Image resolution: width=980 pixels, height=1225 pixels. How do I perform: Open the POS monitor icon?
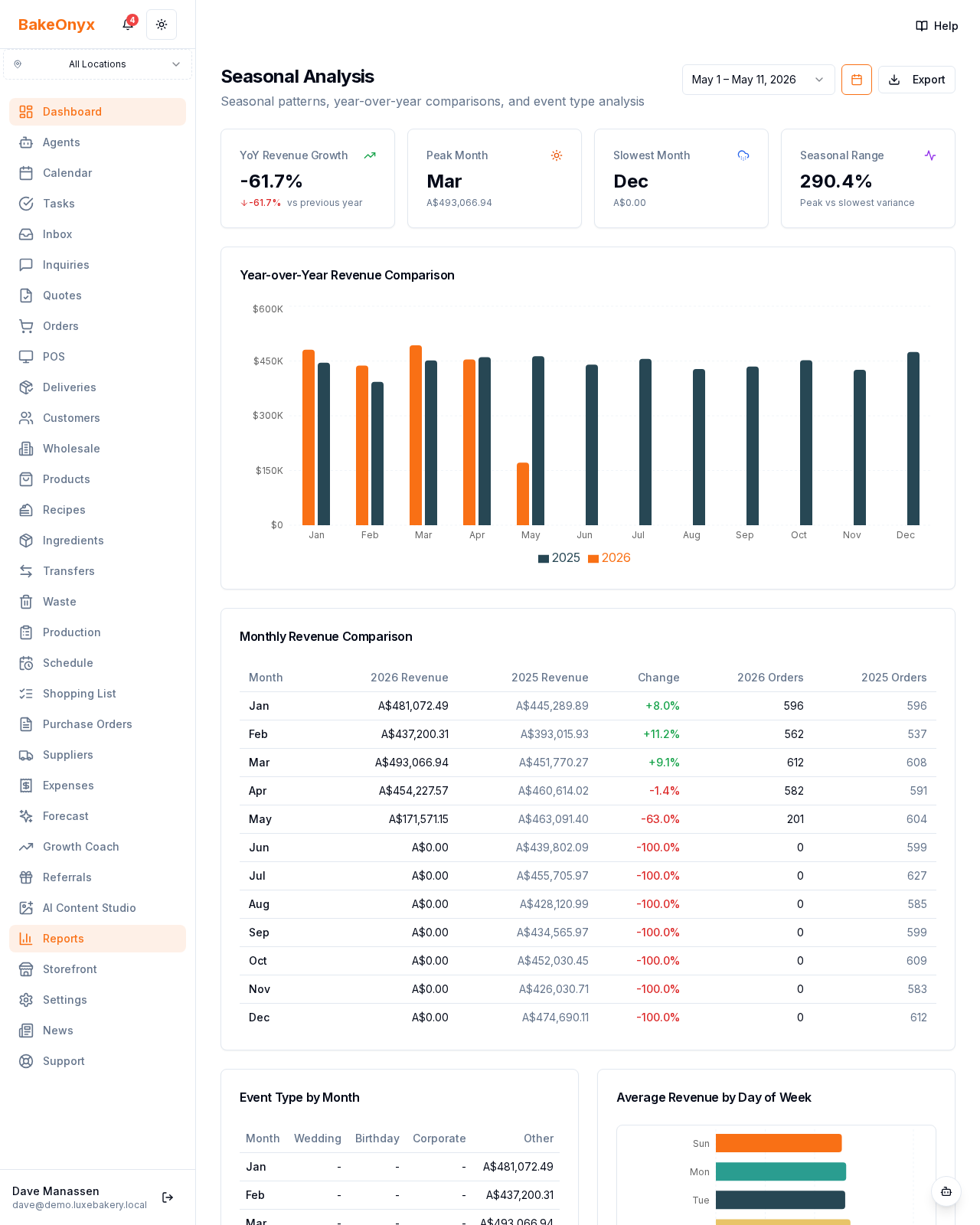[26, 357]
